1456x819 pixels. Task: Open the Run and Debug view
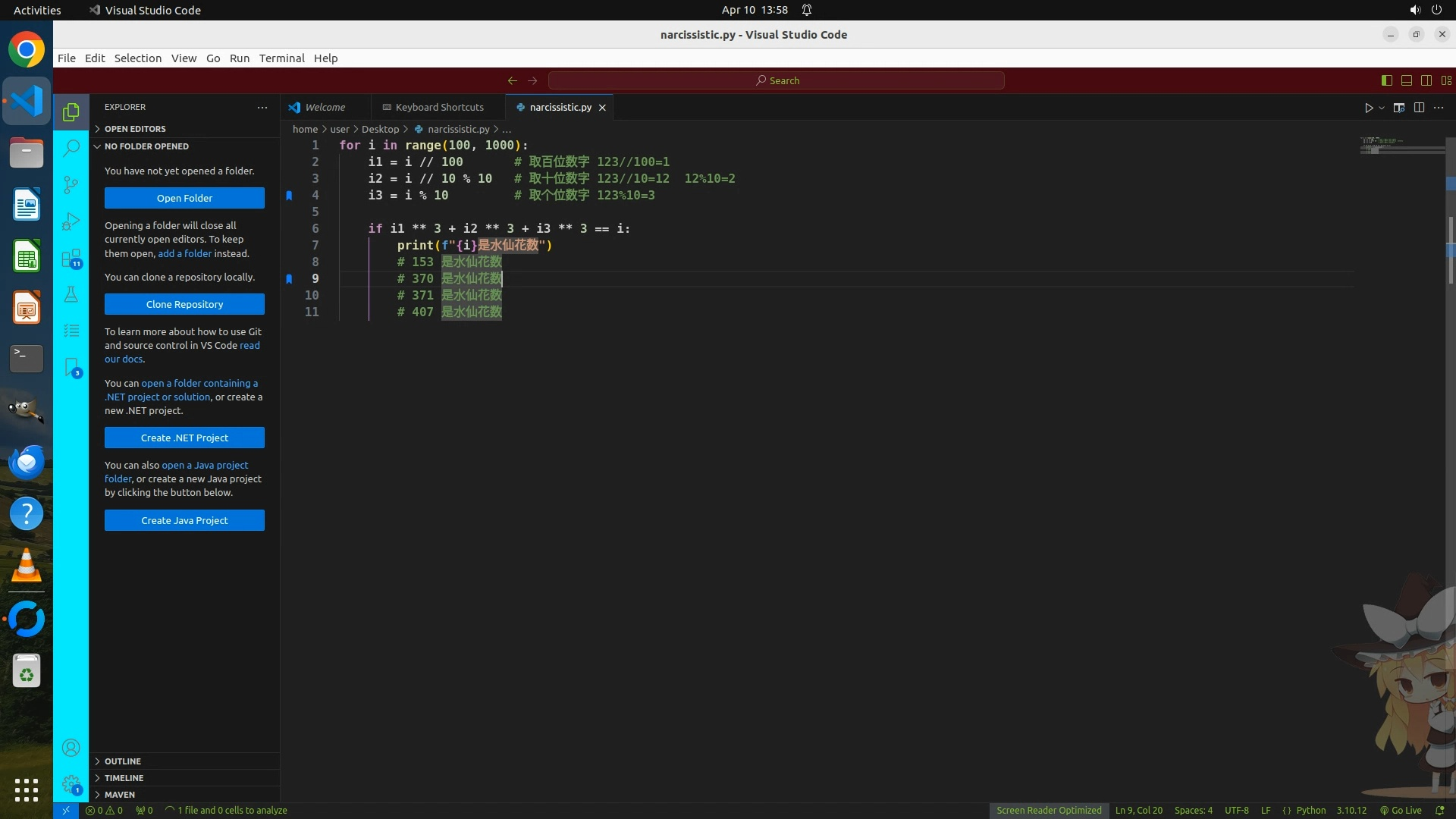(x=71, y=221)
